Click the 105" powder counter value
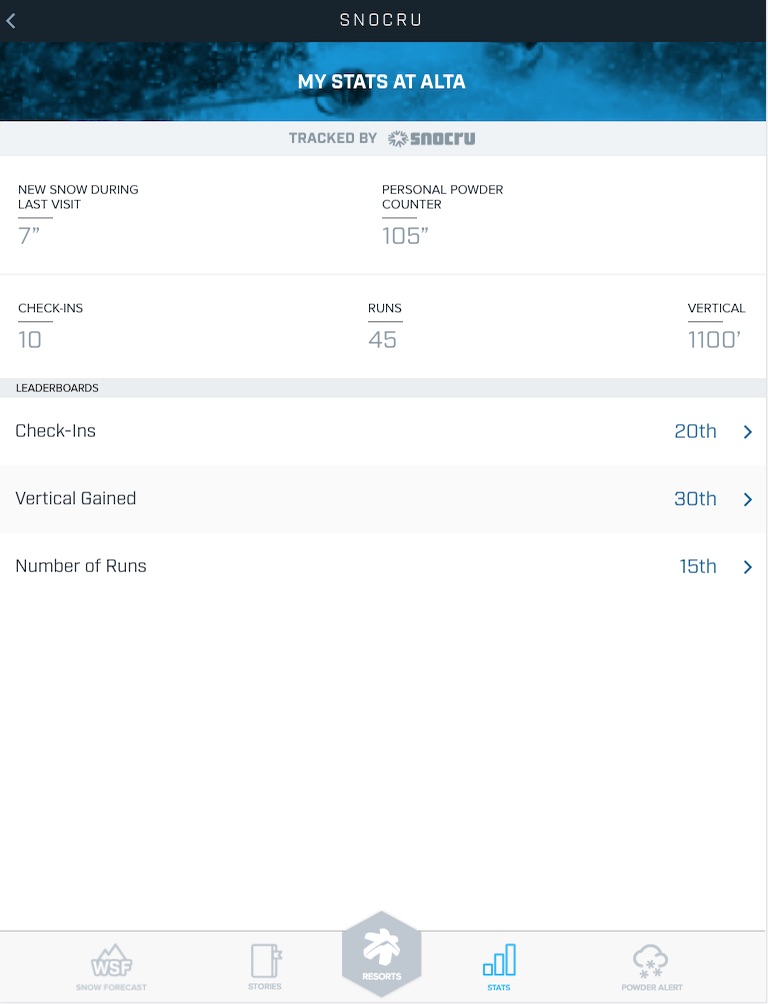Image resolution: width=768 pixels, height=1004 pixels. point(405,236)
